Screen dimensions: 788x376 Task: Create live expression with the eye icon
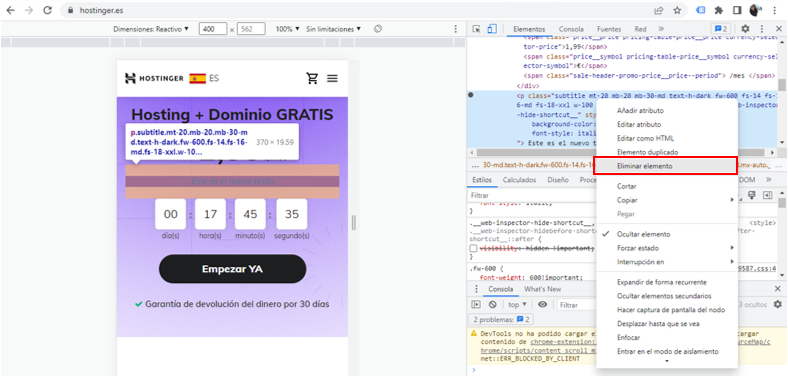[542, 305]
